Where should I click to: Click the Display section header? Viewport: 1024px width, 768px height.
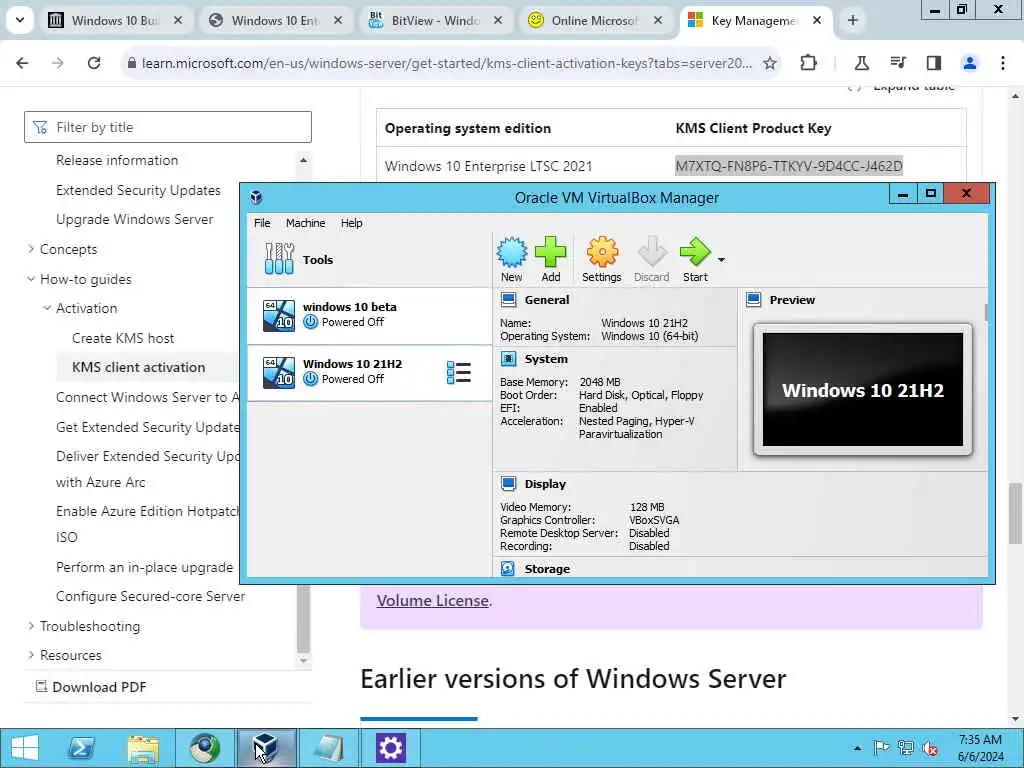point(545,484)
